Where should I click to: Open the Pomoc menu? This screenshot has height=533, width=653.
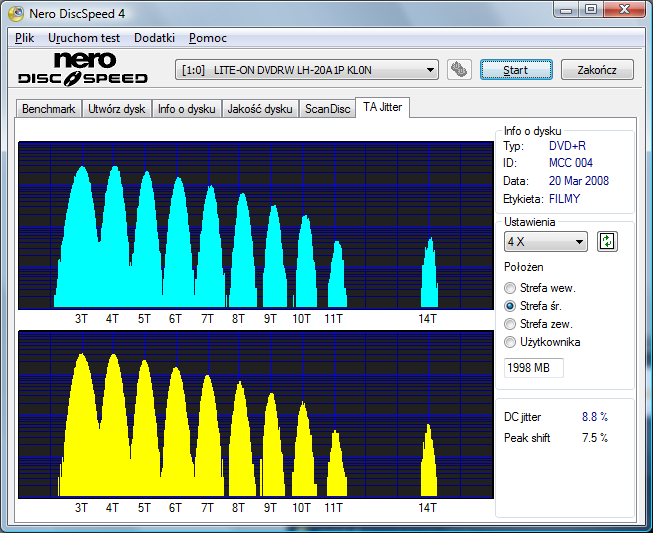pyautogui.click(x=208, y=38)
